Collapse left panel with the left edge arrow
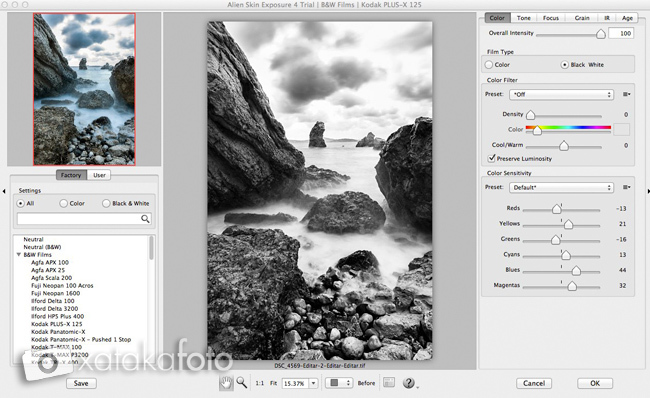The width and height of the screenshot is (650, 398). (x=4, y=191)
